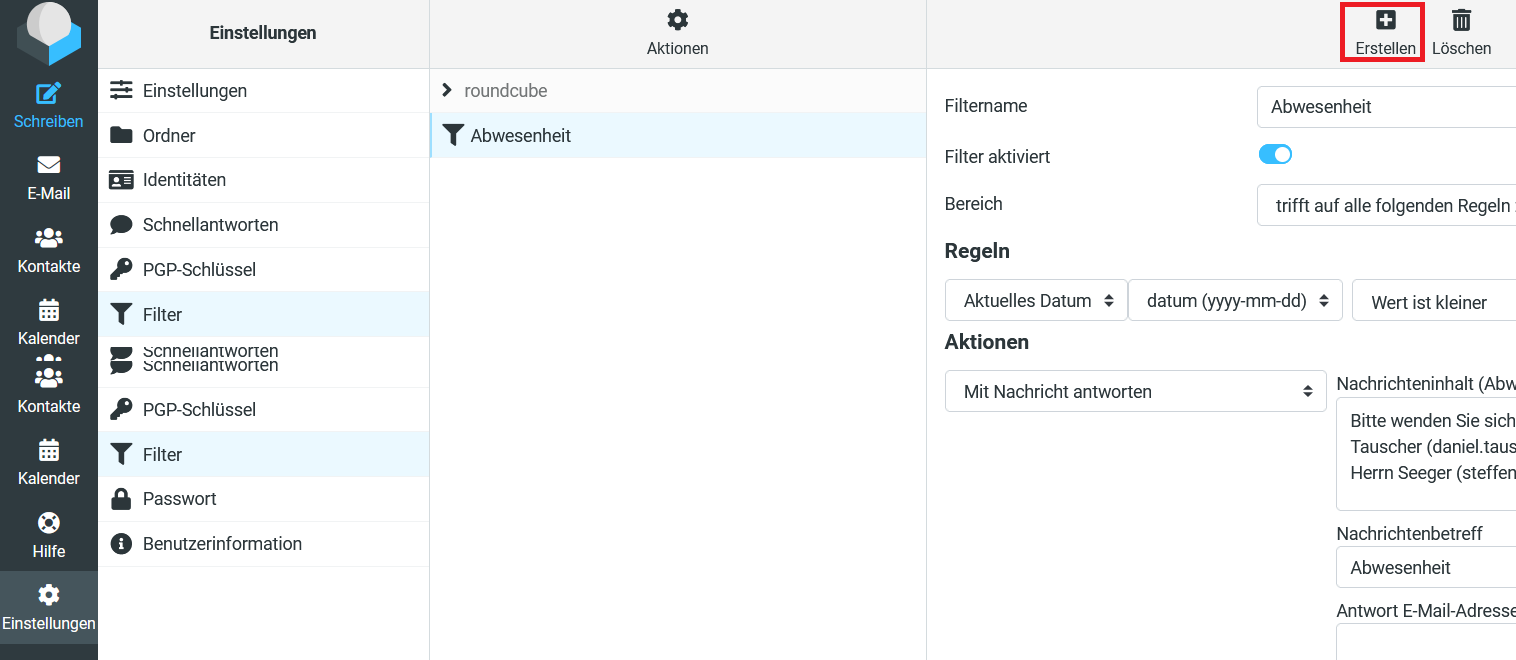Open the Wert ist kleiner dropdown
Screen dimensions: 1516x660
click(x=1434, y=301)
